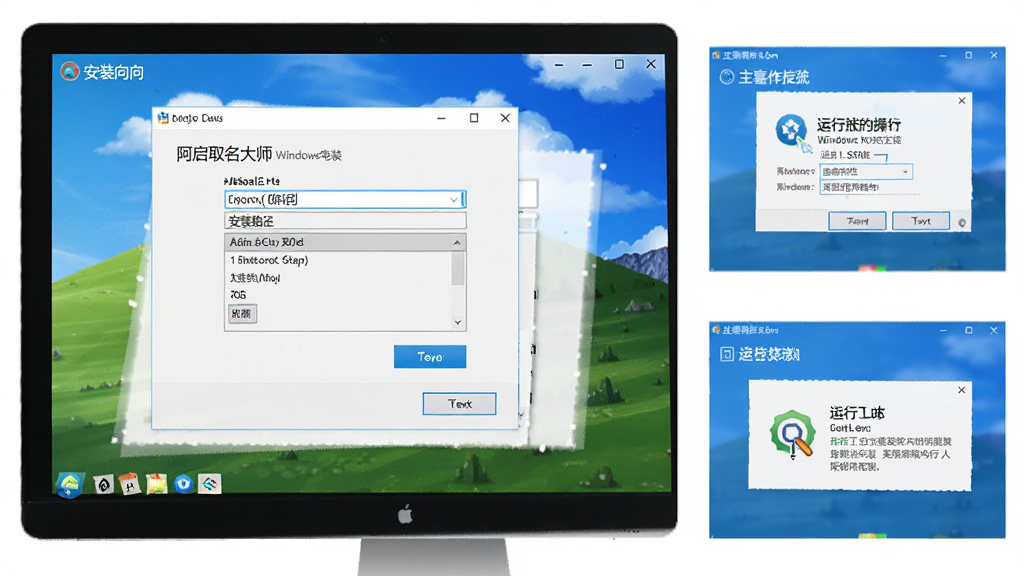Select the "706" list row
Viewport: 1024px width, 576px height.
[337, 295]
